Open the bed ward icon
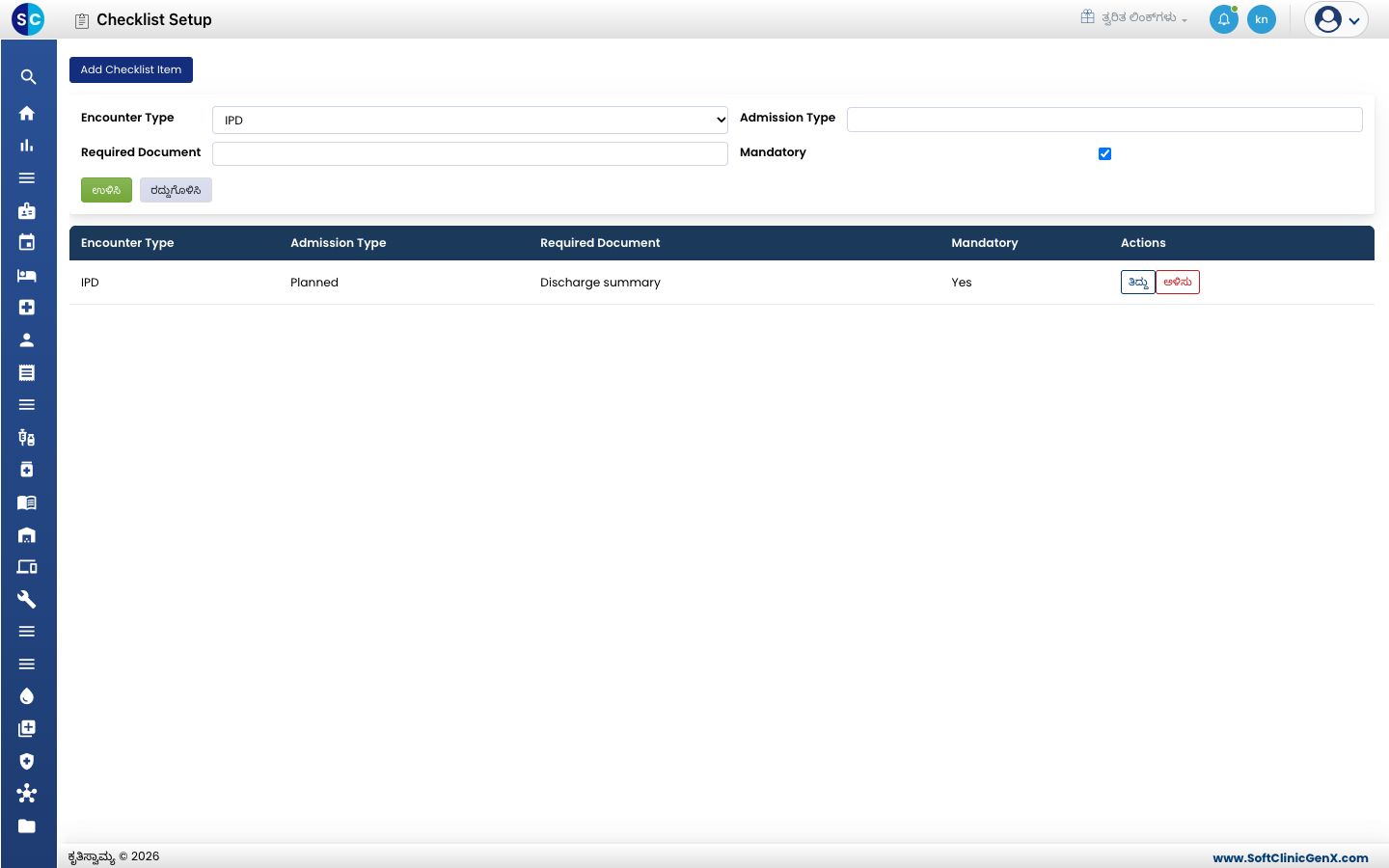Viewport: 1389px width, 868px height. tap(27, 275)
